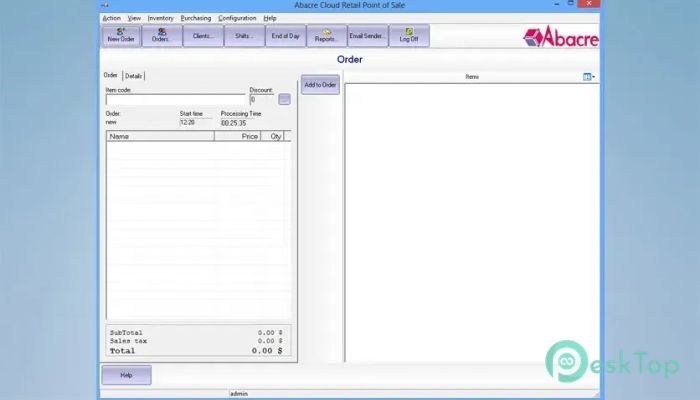
Task: Click the Total amount line
Action: click(x=196, y=351)
